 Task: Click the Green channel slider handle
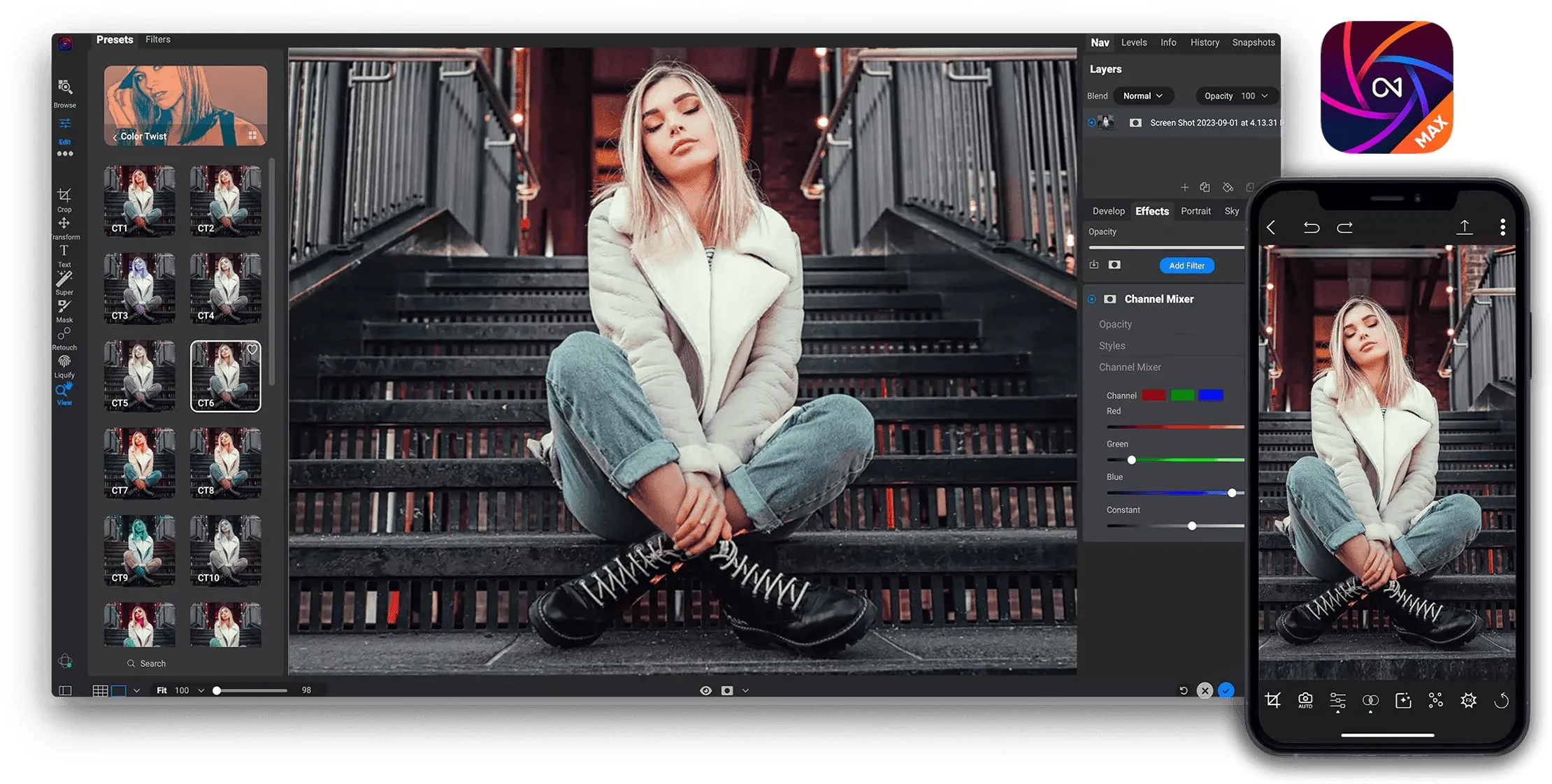point(1131,460)
